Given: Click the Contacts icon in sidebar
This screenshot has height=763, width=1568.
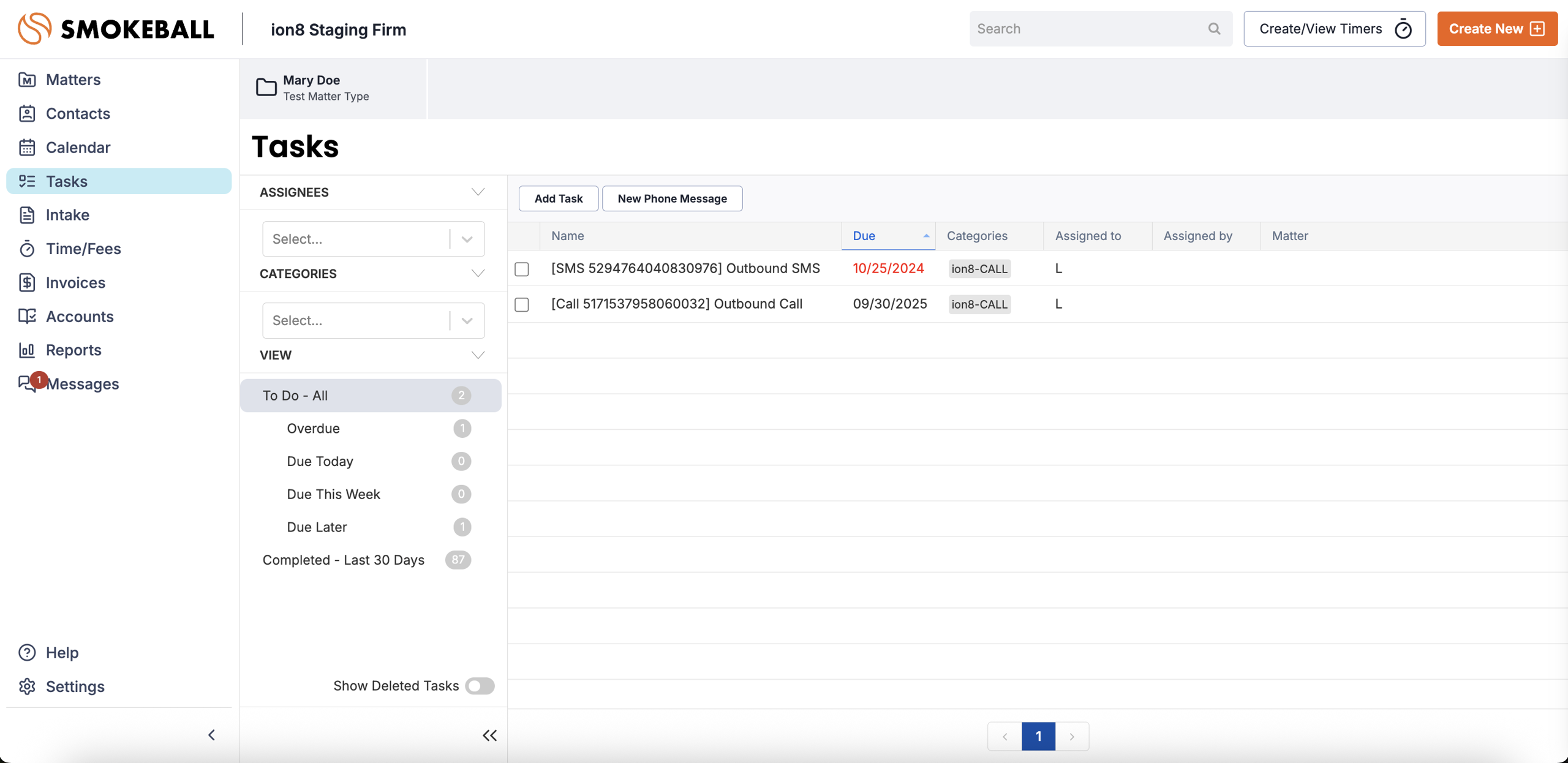Looking at the screenshot, I should point(27,113).
